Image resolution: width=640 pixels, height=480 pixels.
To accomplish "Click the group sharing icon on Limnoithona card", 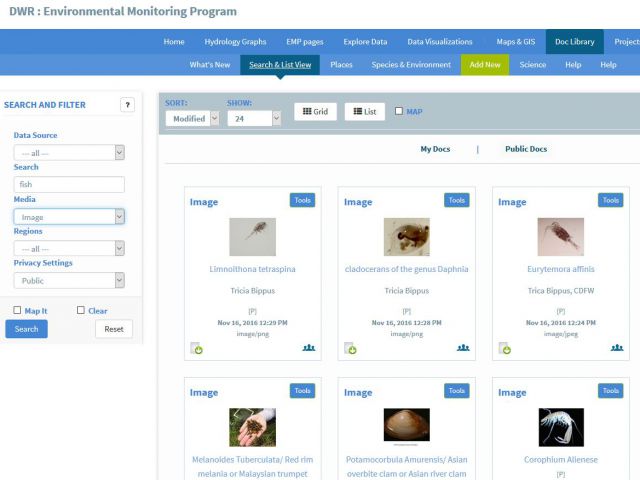I will pyautogui.click(x=309, y=348).
